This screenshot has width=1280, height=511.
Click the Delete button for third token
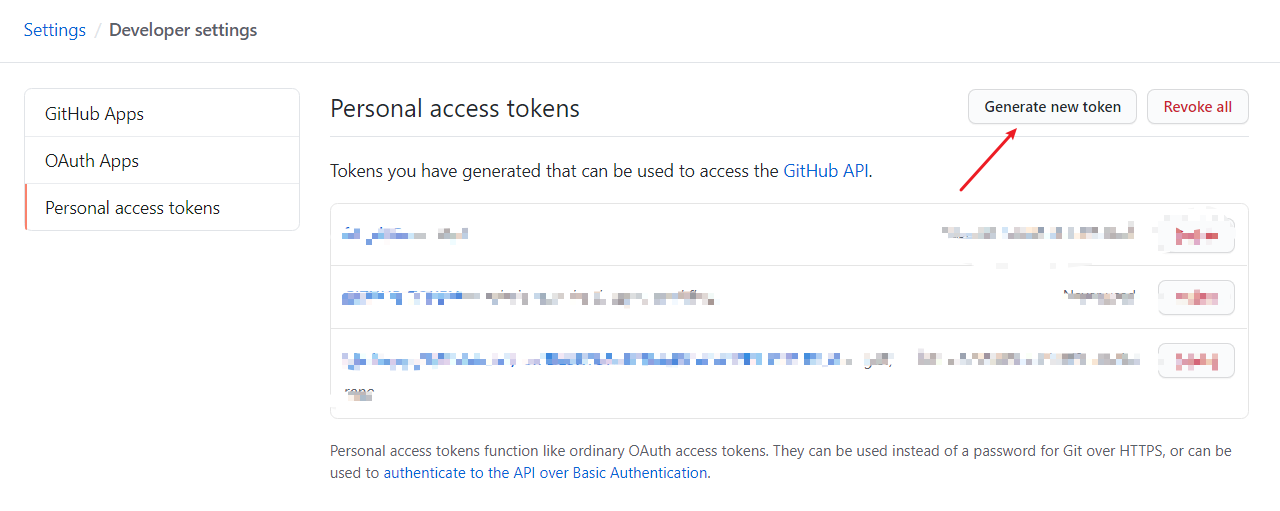pos(1196,360)
